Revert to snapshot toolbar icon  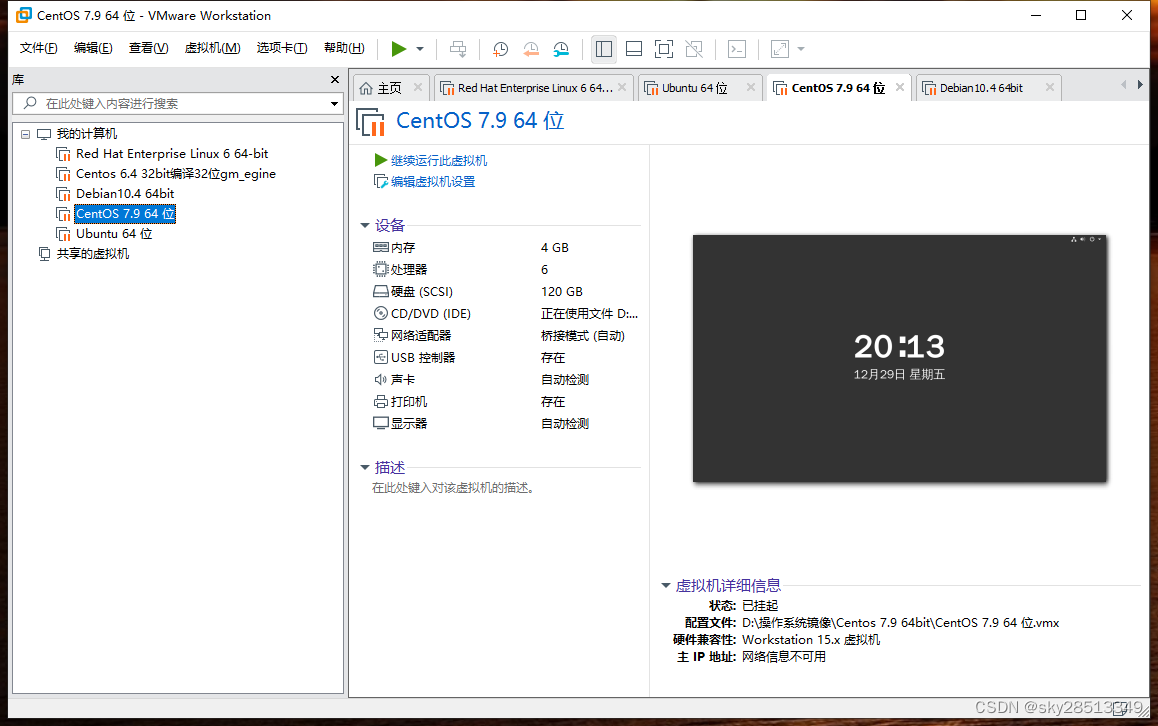(531, 49)
